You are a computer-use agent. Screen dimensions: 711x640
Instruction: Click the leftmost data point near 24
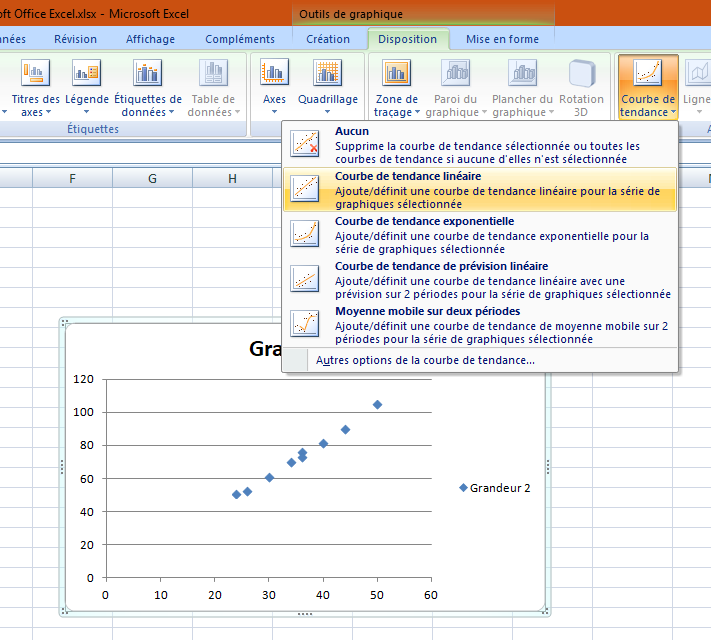coord(236,494)
